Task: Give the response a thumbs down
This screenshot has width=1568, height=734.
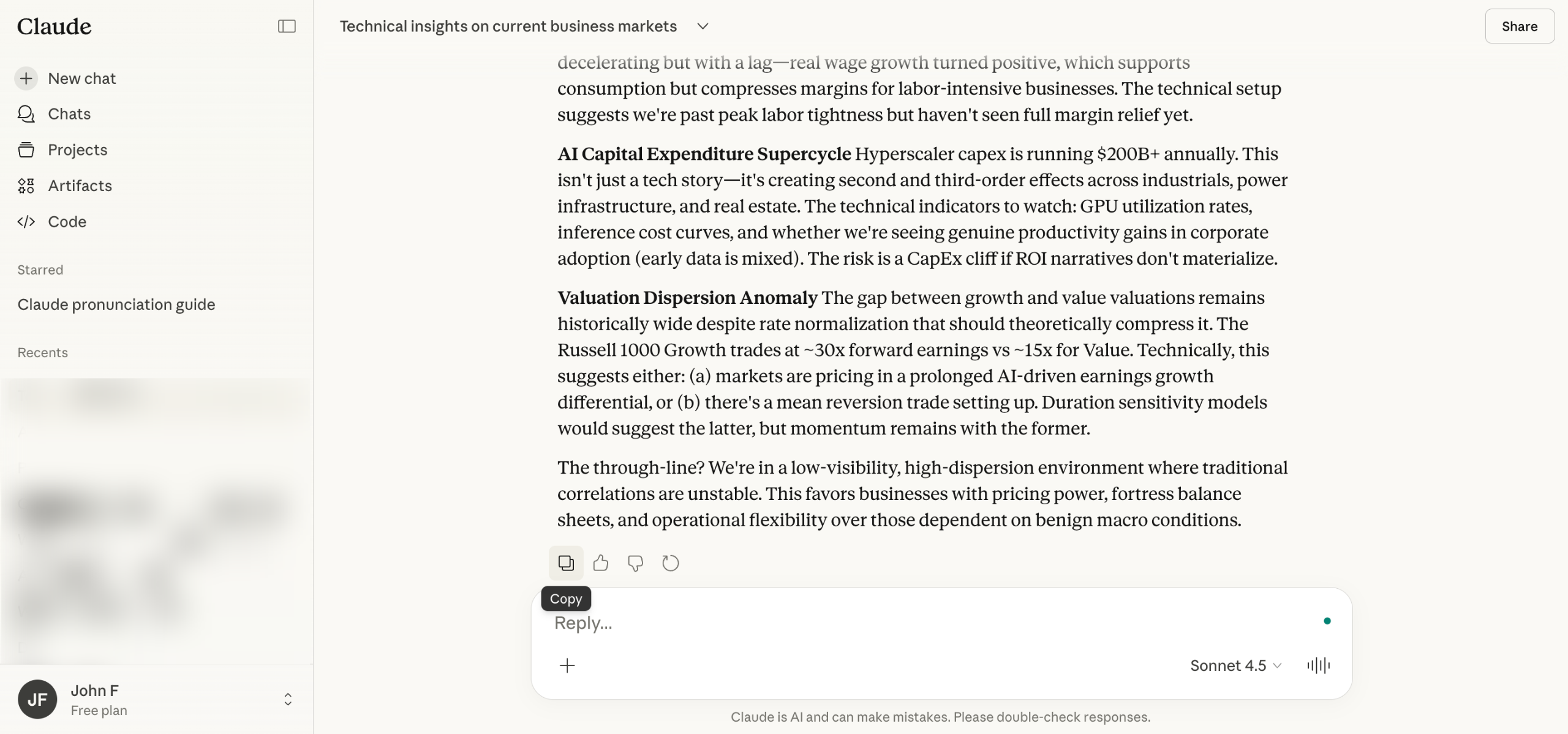Action: click(635, 562)
